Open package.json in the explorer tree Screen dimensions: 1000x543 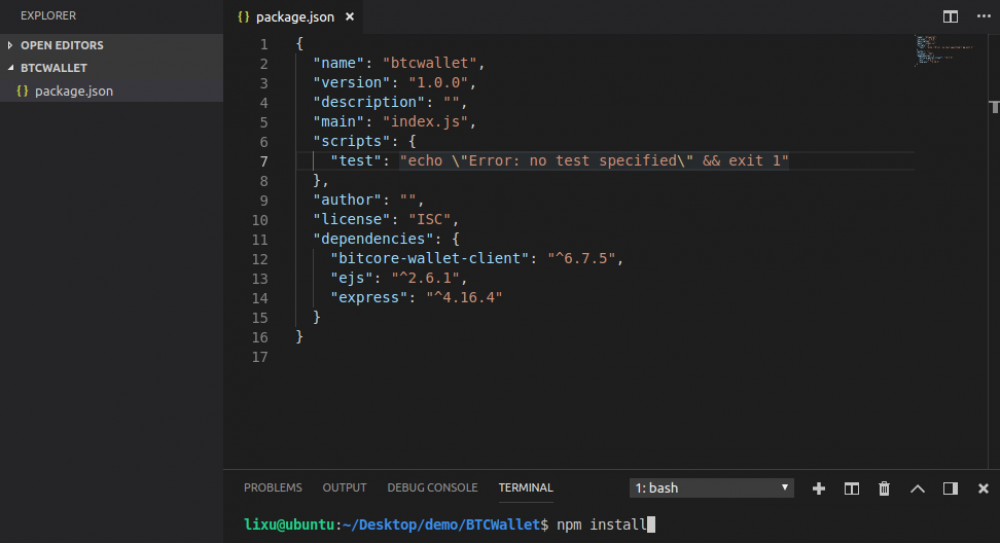[74, 91]
